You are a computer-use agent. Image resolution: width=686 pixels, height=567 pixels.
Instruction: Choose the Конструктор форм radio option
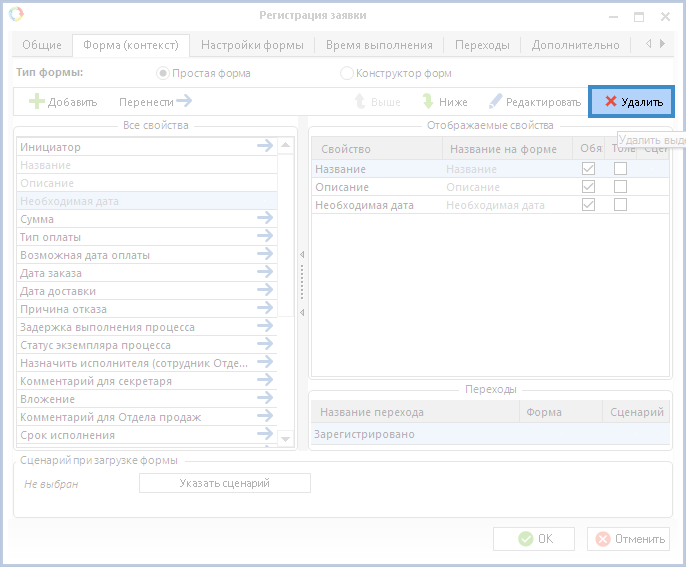(347, 73)
